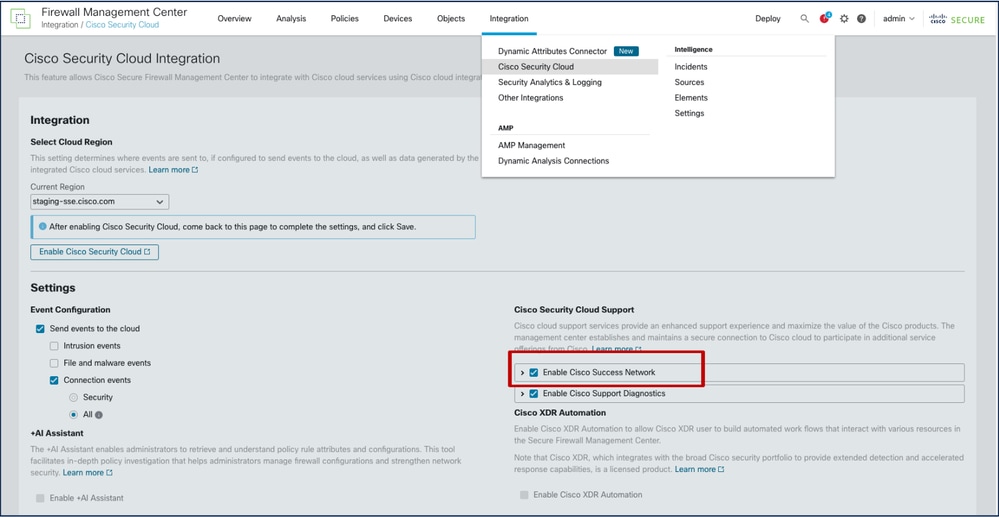Open Learn more link in Cisco Security Cloud Support
This screenshot has height=517, width=999.
(x=617, y=349)
